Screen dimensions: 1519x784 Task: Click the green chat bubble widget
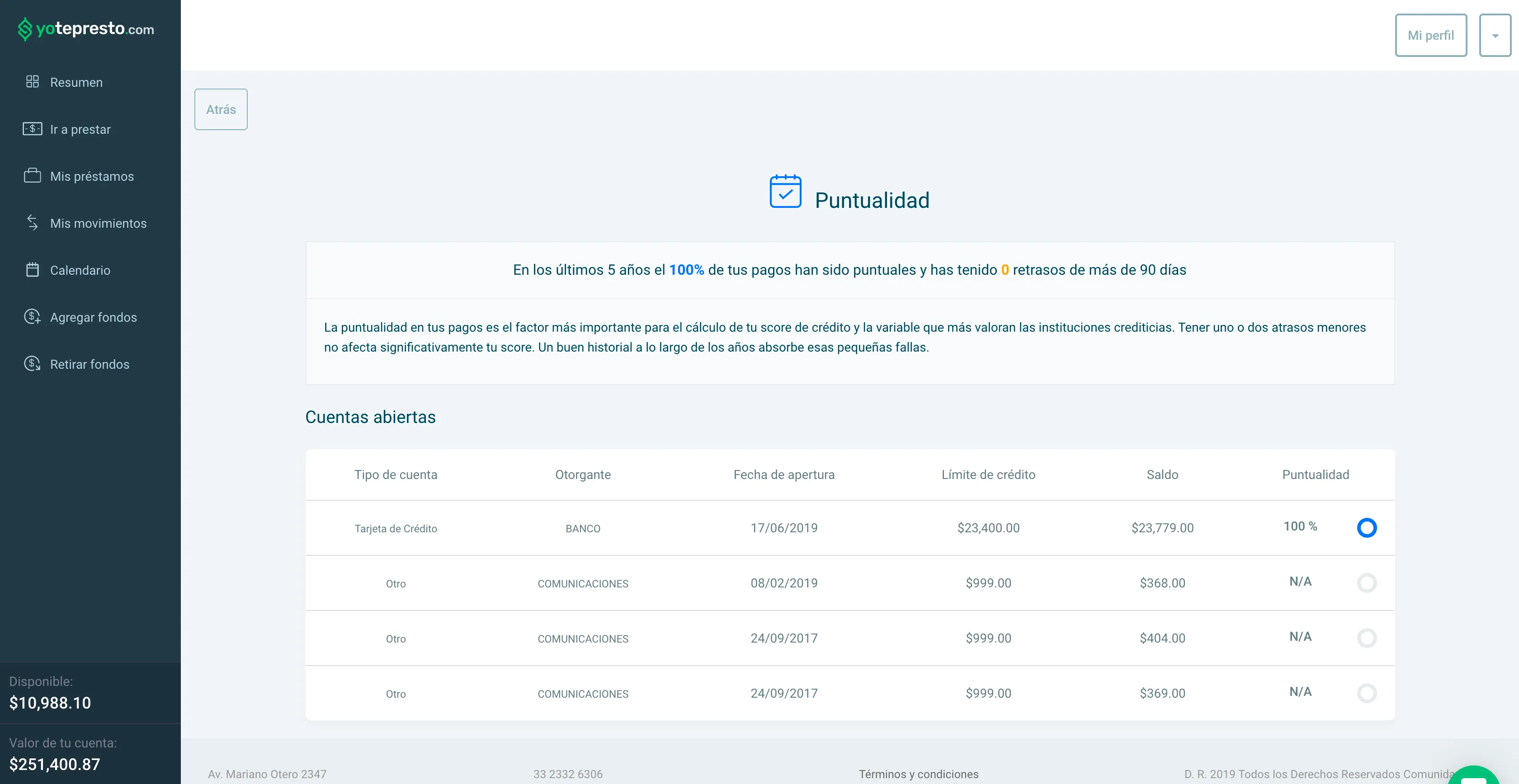click(1473, 776)
